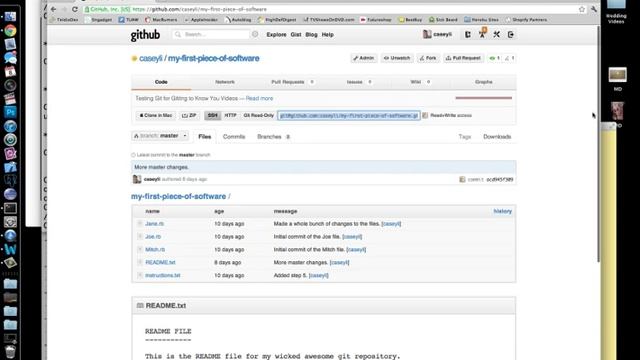The width and height of the screenshot is (640, 360).
Task: Click the Clone in Mac button
Action: (156, 116)
